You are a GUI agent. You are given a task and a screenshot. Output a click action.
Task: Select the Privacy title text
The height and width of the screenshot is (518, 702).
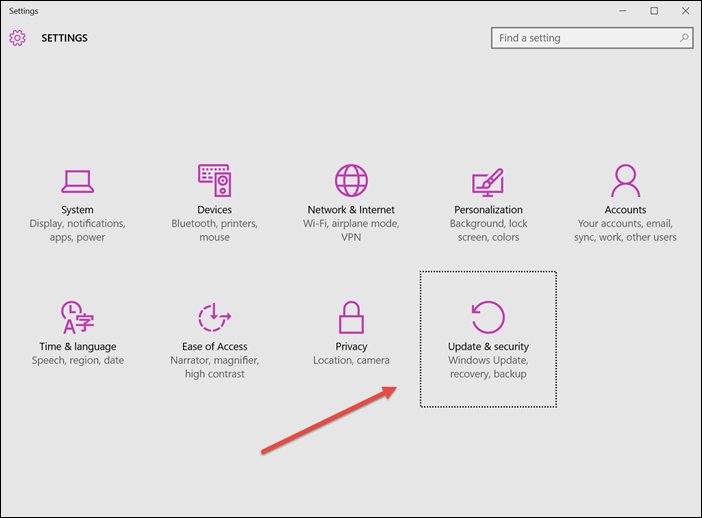(x=351, y=347)
